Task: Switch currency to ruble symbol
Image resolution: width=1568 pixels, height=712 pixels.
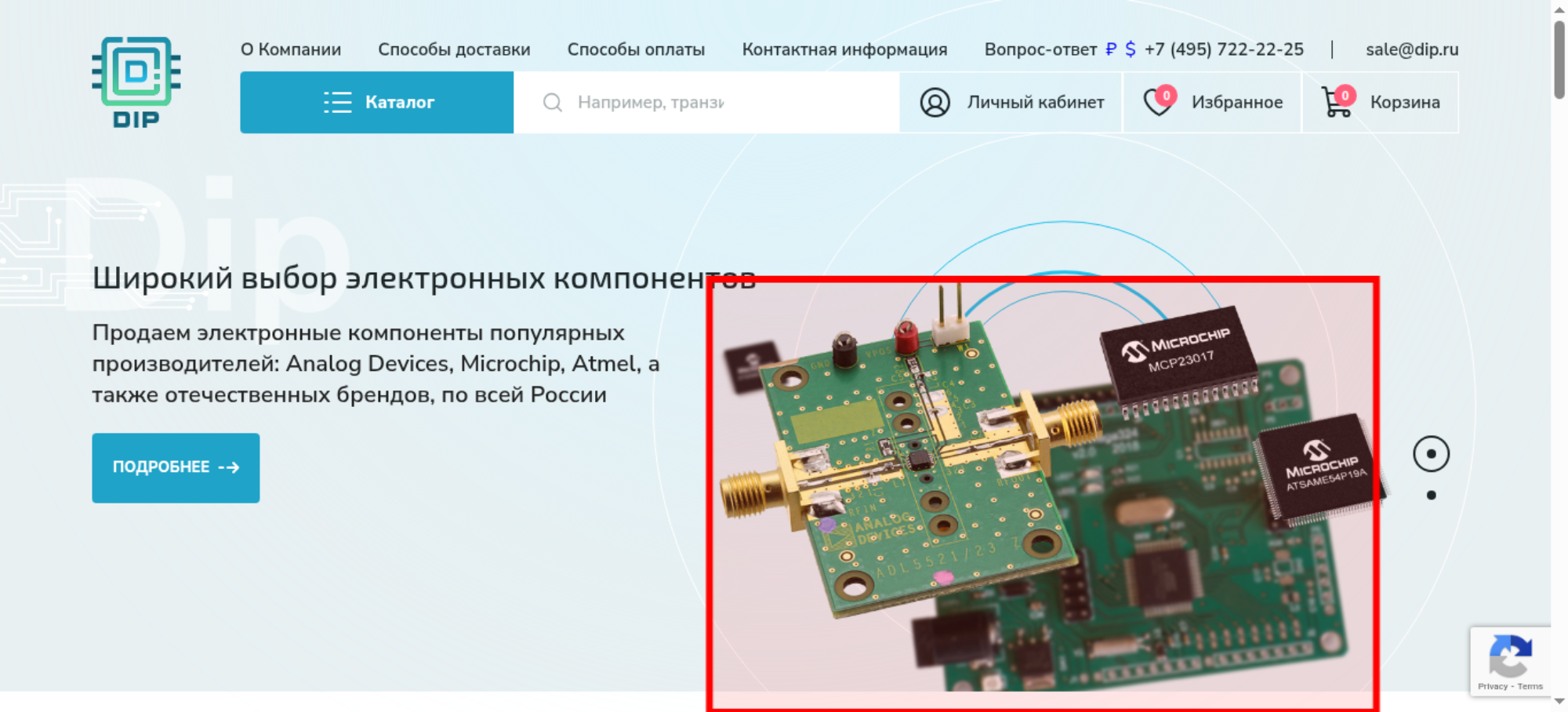Action: point(1111,49)
